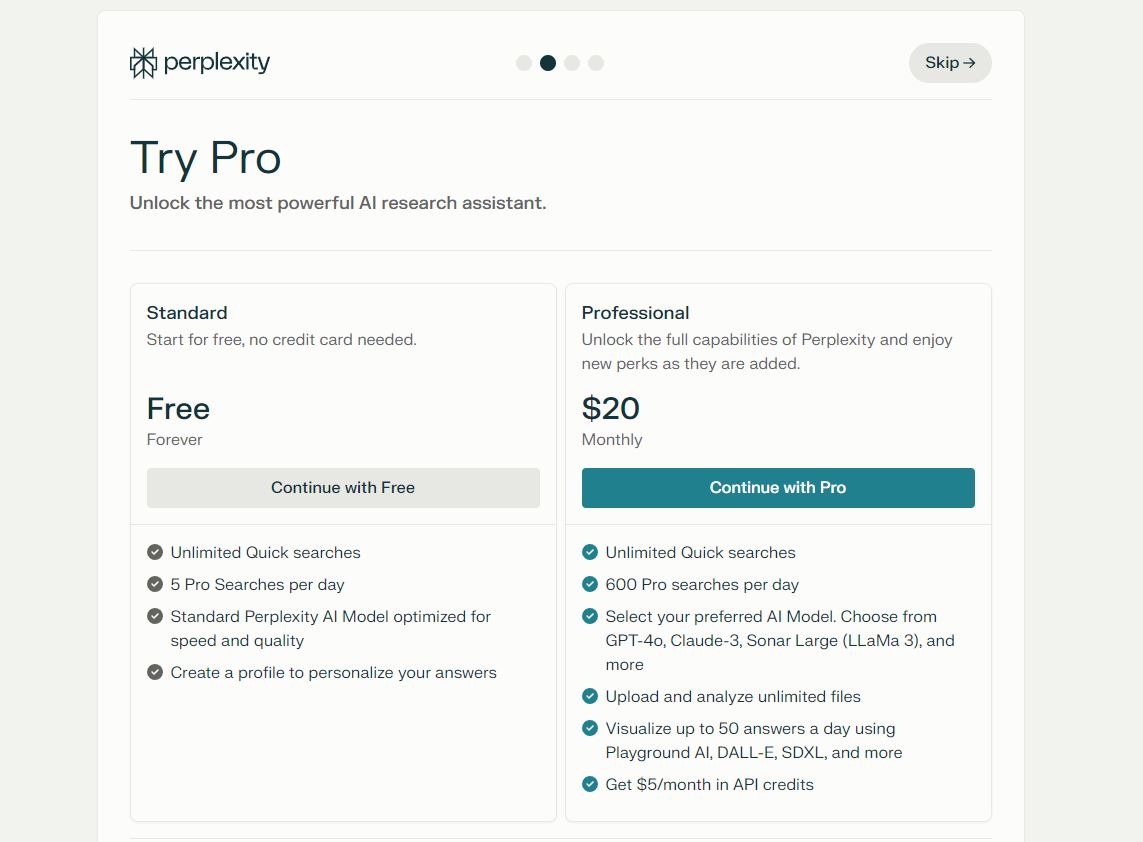
Task: Click the Professional plan heading
Action: [635, 313]
